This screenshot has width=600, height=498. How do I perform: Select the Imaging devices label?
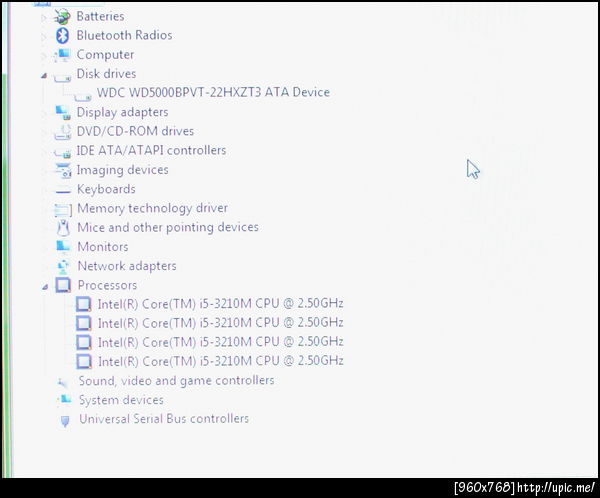[122, 170]
